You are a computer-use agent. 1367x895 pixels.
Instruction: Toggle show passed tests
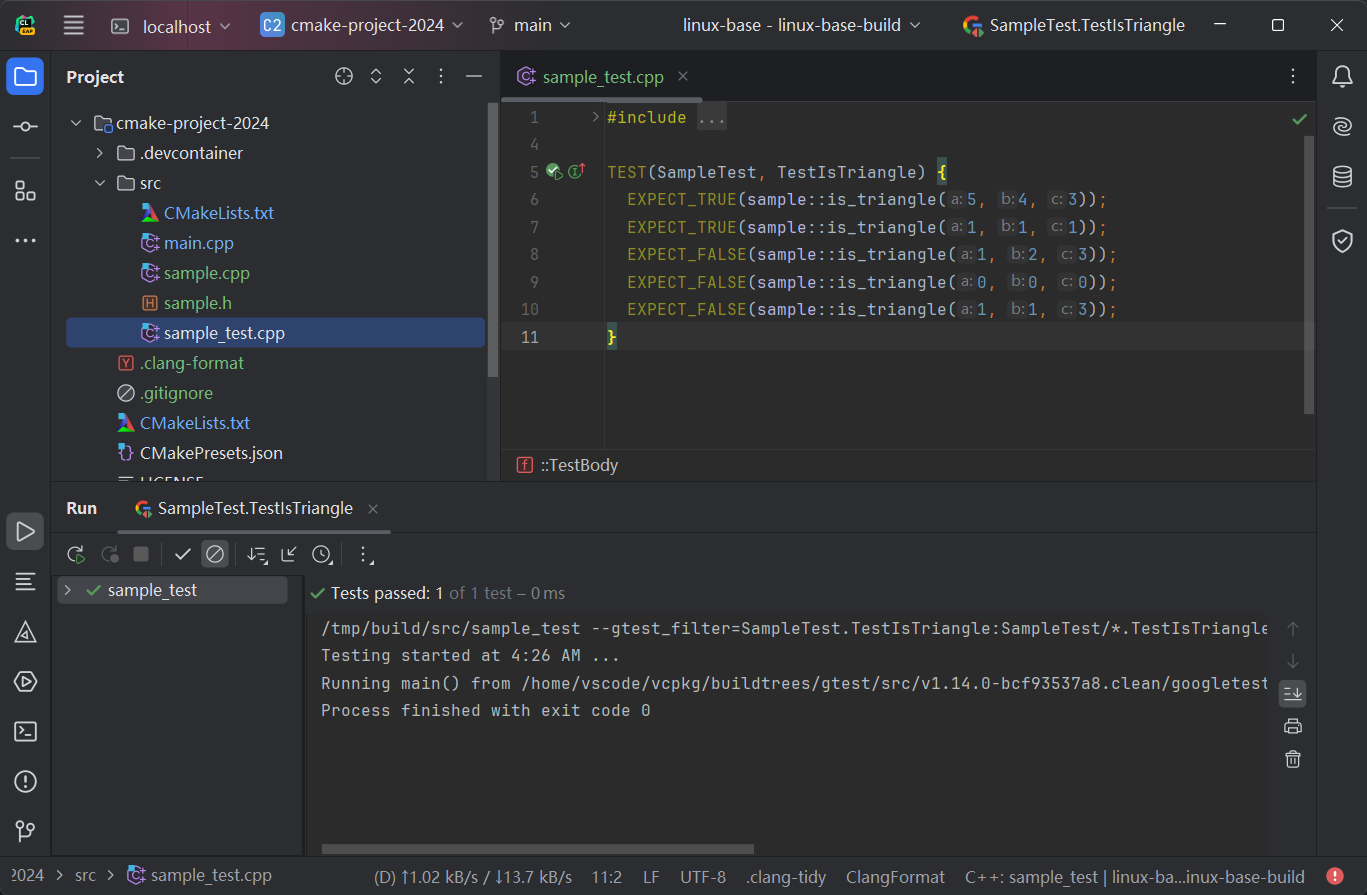tap(182, 554)
